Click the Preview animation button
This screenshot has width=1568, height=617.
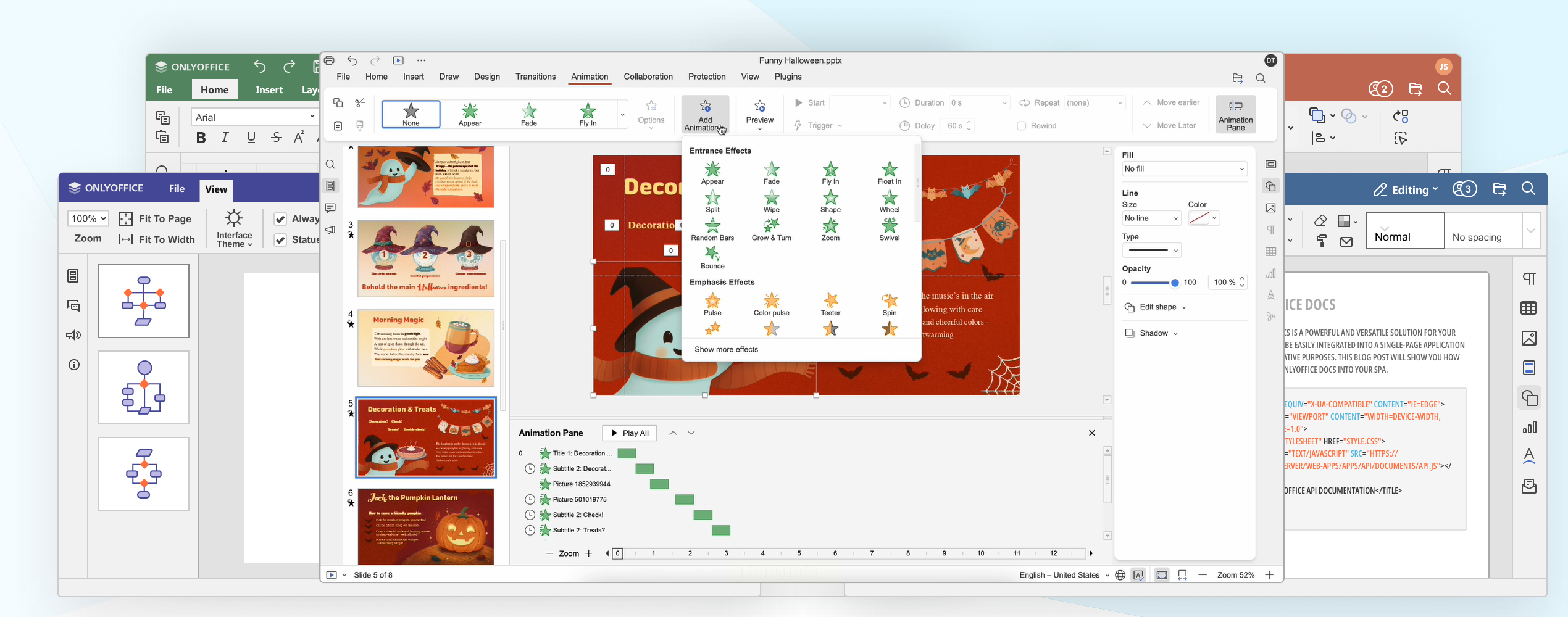click(x=759, y=115)
